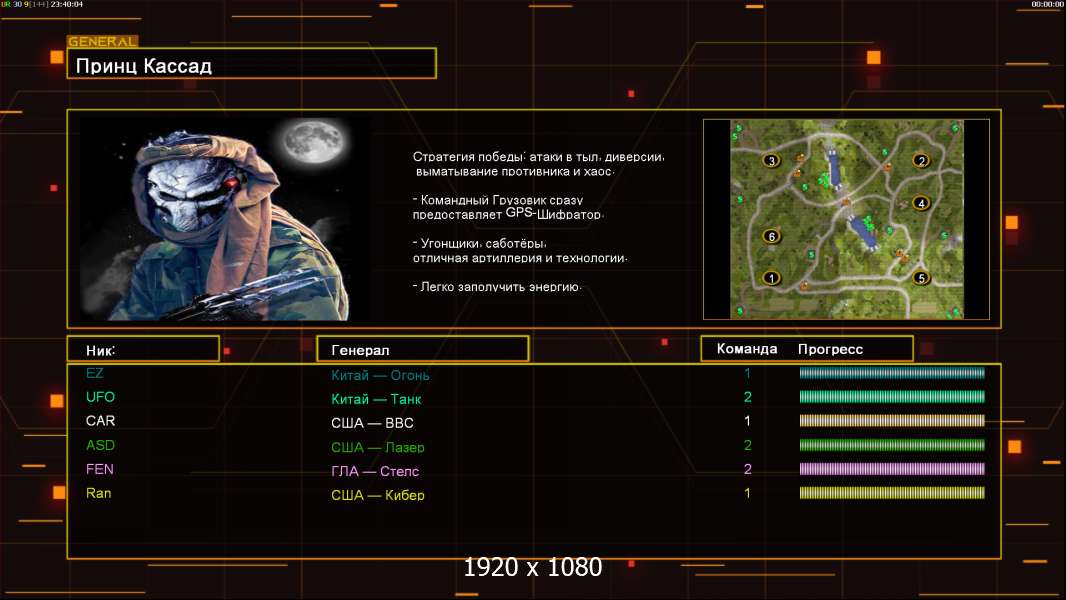Select player nickname EZ

coord(94,373)
